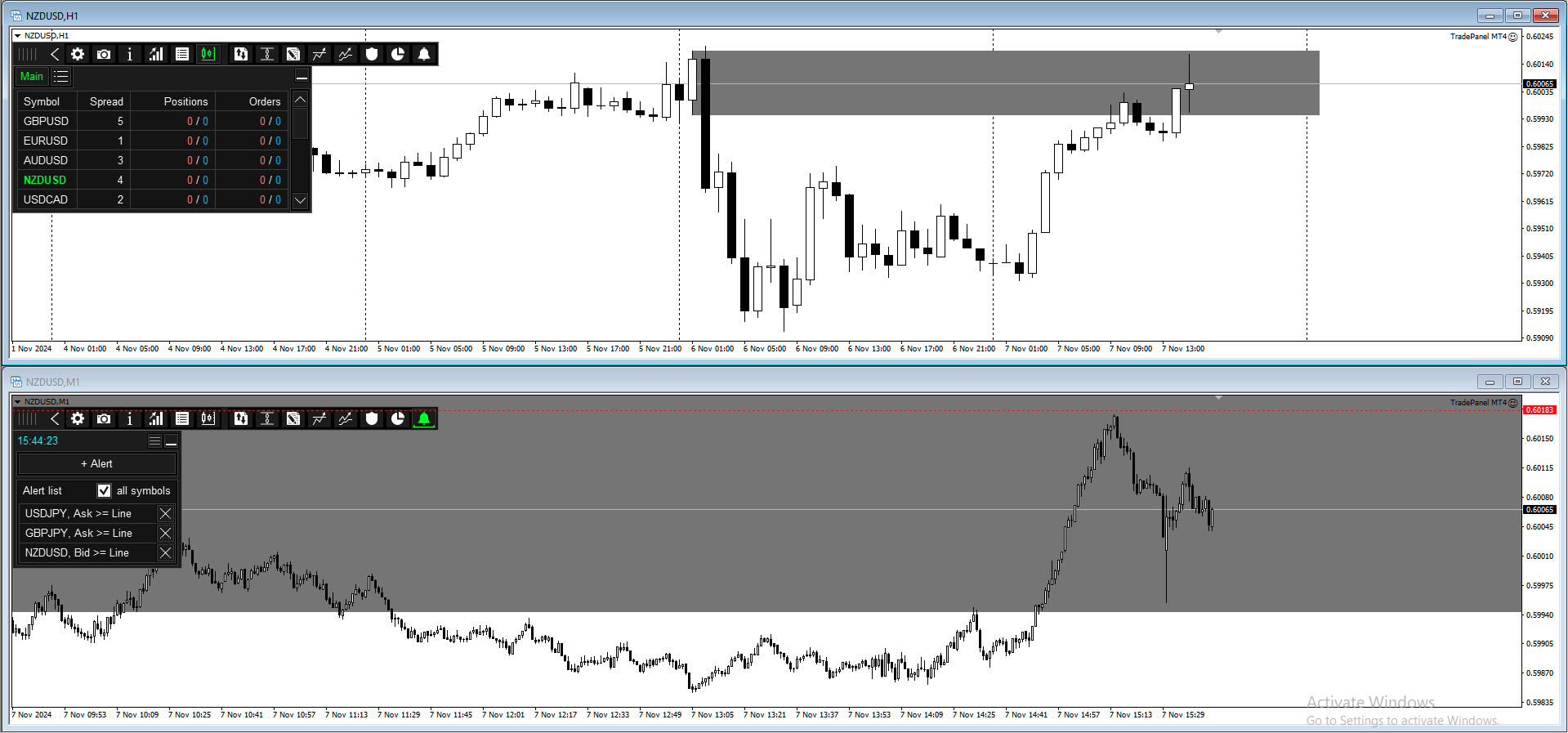Screen dimensions: 1568x733
Task: Open the pie chart icon in H1 toolbar
Action: point(398,54)
